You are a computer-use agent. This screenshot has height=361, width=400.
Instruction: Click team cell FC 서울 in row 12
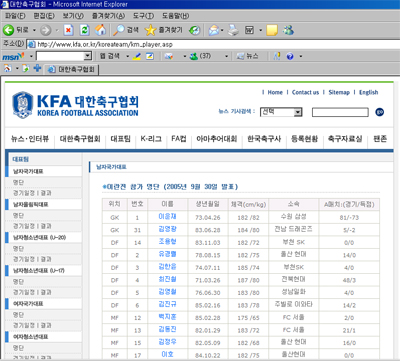pos(293,317)
